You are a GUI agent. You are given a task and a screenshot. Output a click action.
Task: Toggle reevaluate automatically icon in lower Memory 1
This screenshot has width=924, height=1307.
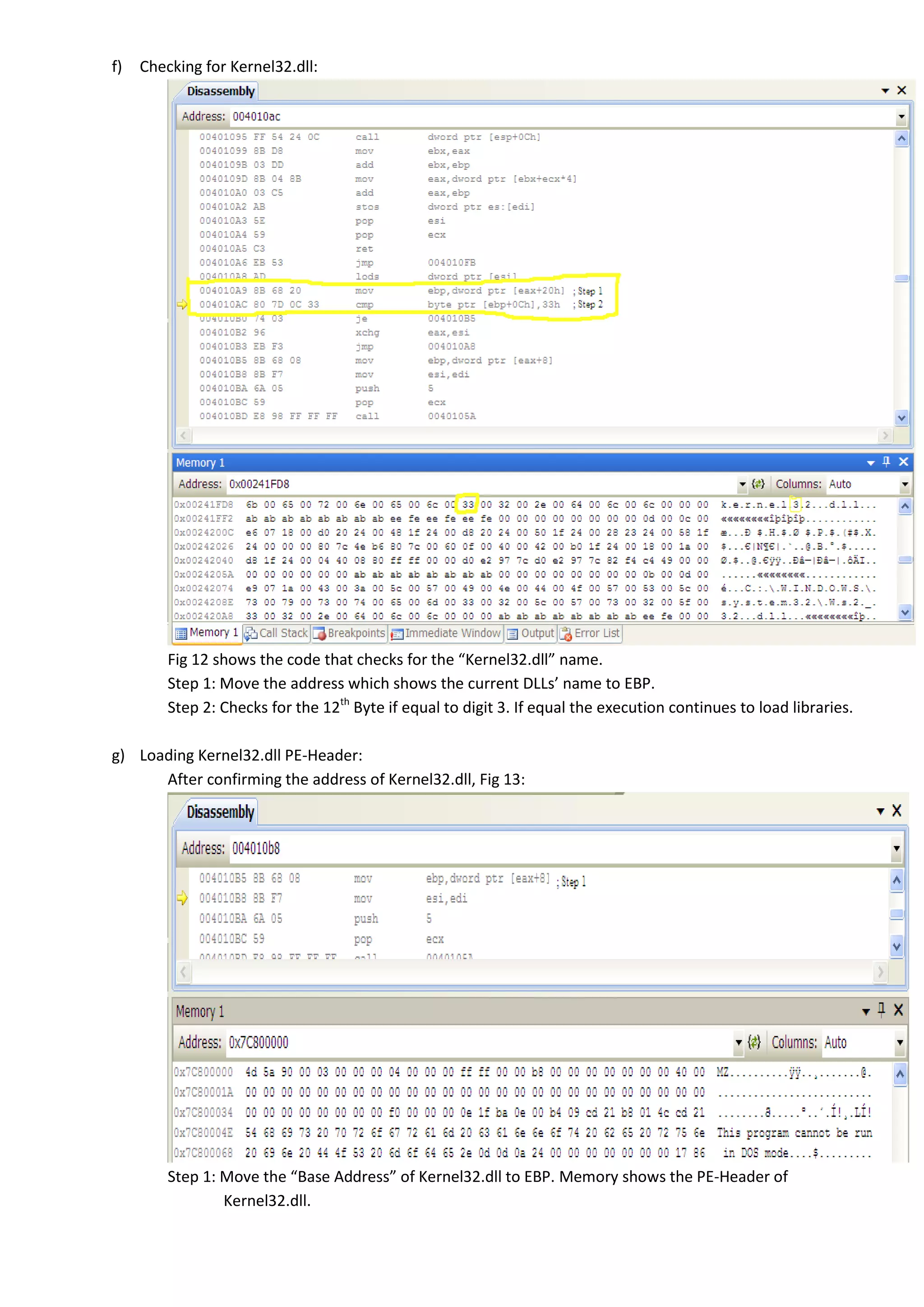coord(754,1042)
